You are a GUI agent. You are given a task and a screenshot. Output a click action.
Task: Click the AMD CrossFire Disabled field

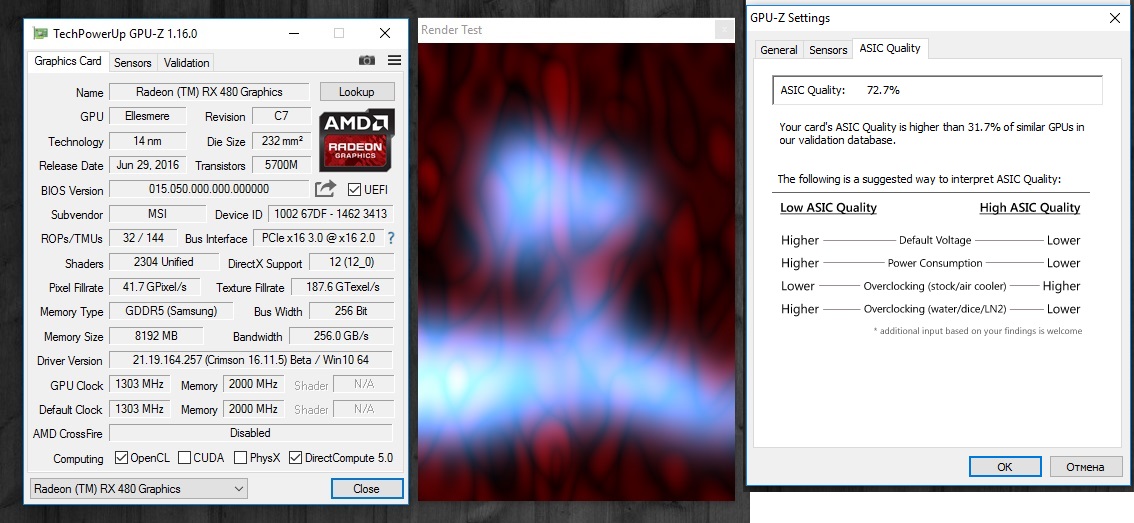tap(251, 433)
